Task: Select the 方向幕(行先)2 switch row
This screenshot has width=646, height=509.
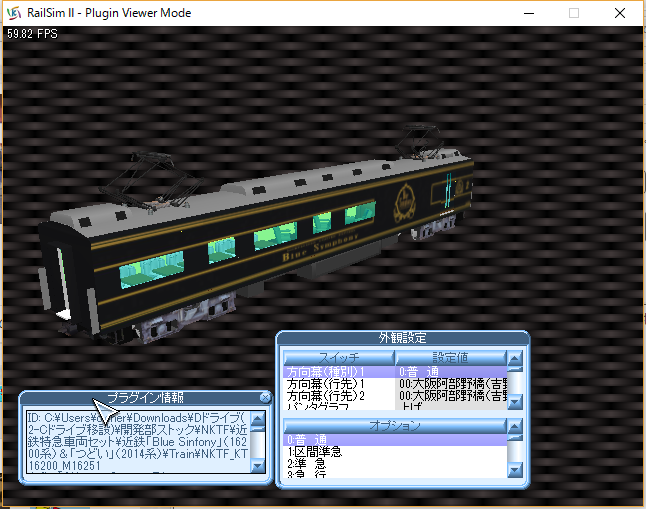Action: 339,396
